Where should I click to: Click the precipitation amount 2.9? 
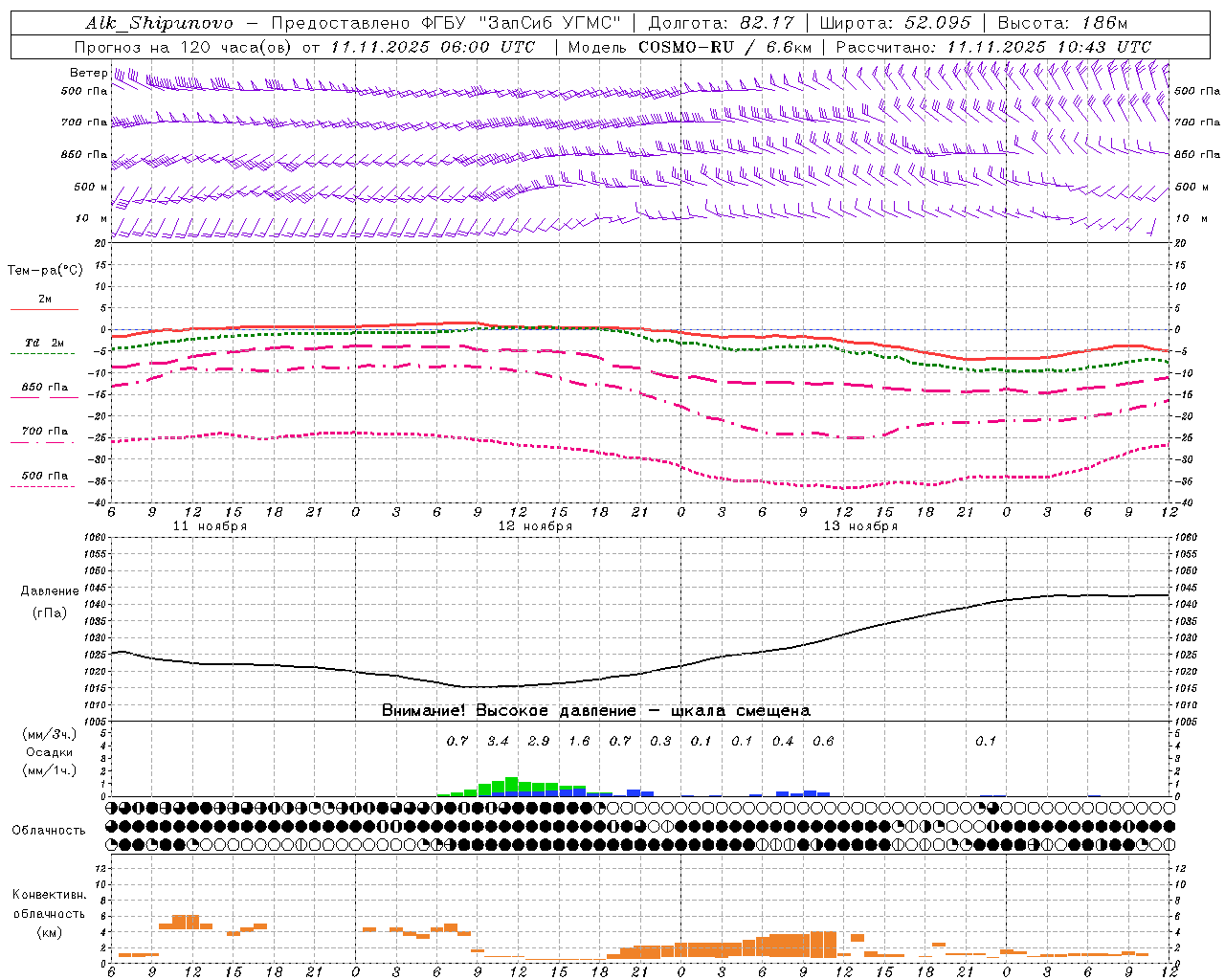point(539,741)
